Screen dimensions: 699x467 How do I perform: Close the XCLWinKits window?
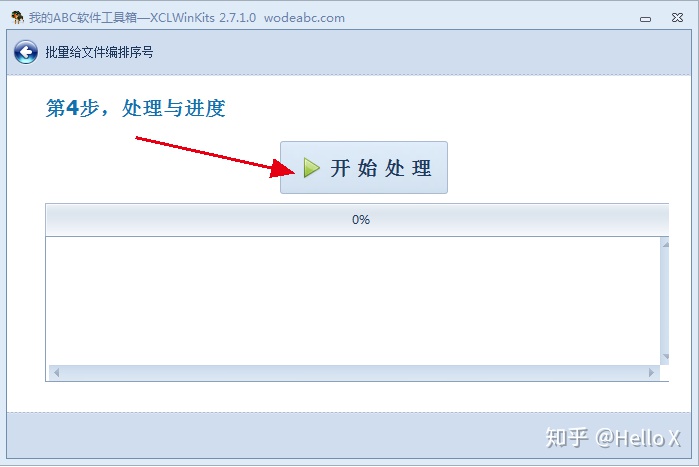tap(677, 18)
